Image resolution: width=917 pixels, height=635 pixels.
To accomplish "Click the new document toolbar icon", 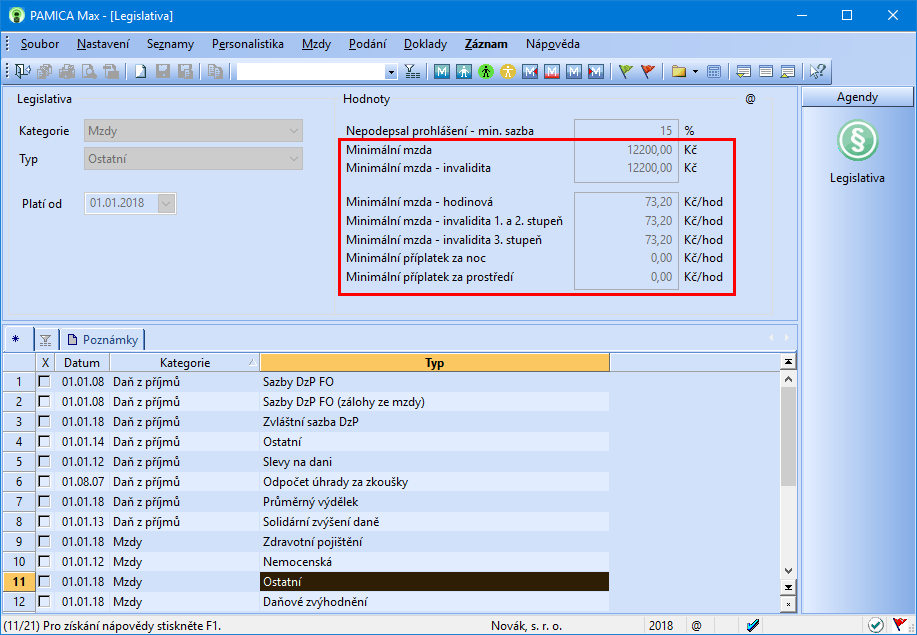I will (x=141, y=72).
